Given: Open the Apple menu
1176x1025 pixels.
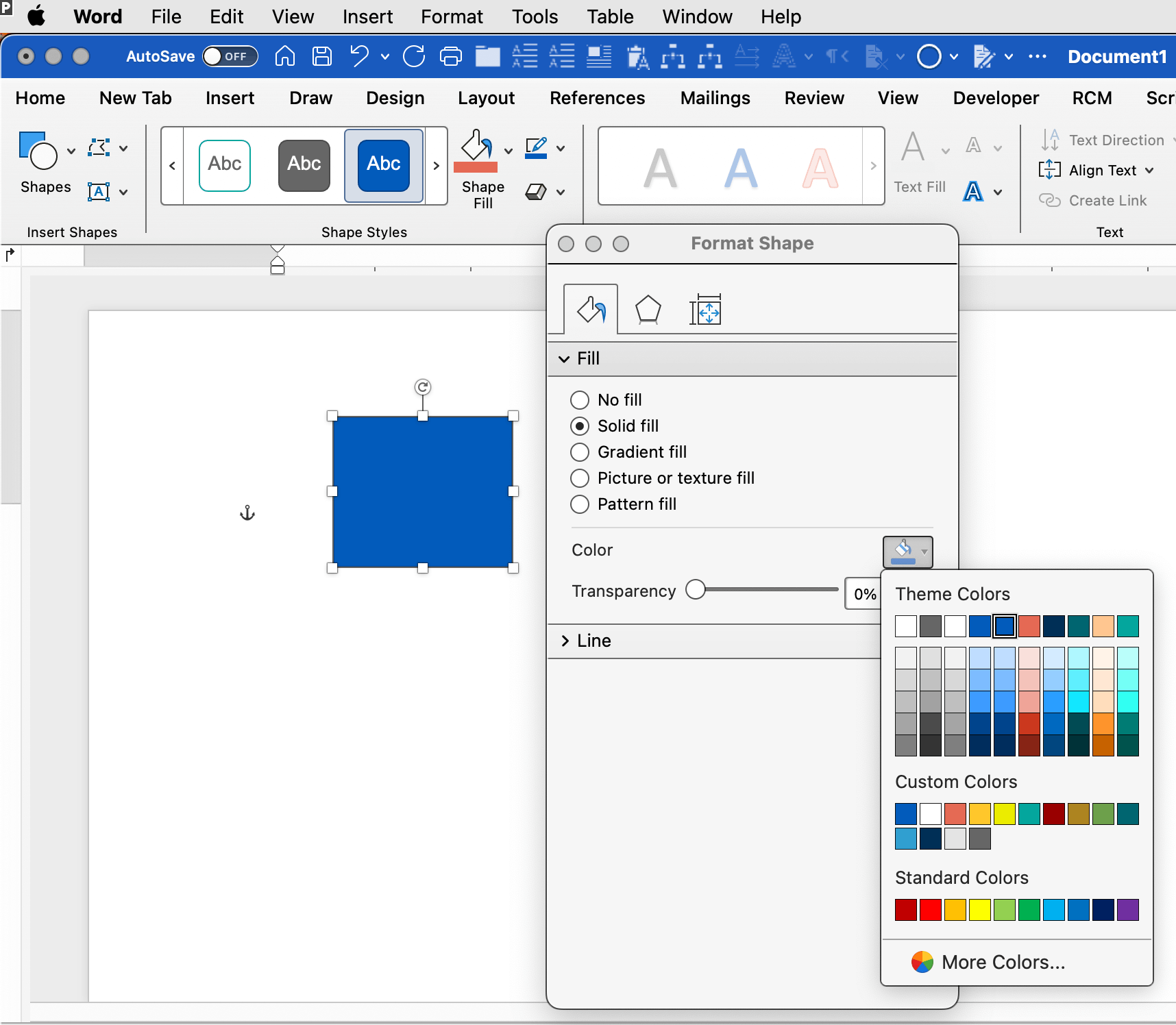Looking at the screenshot, I should click(36, 16).
